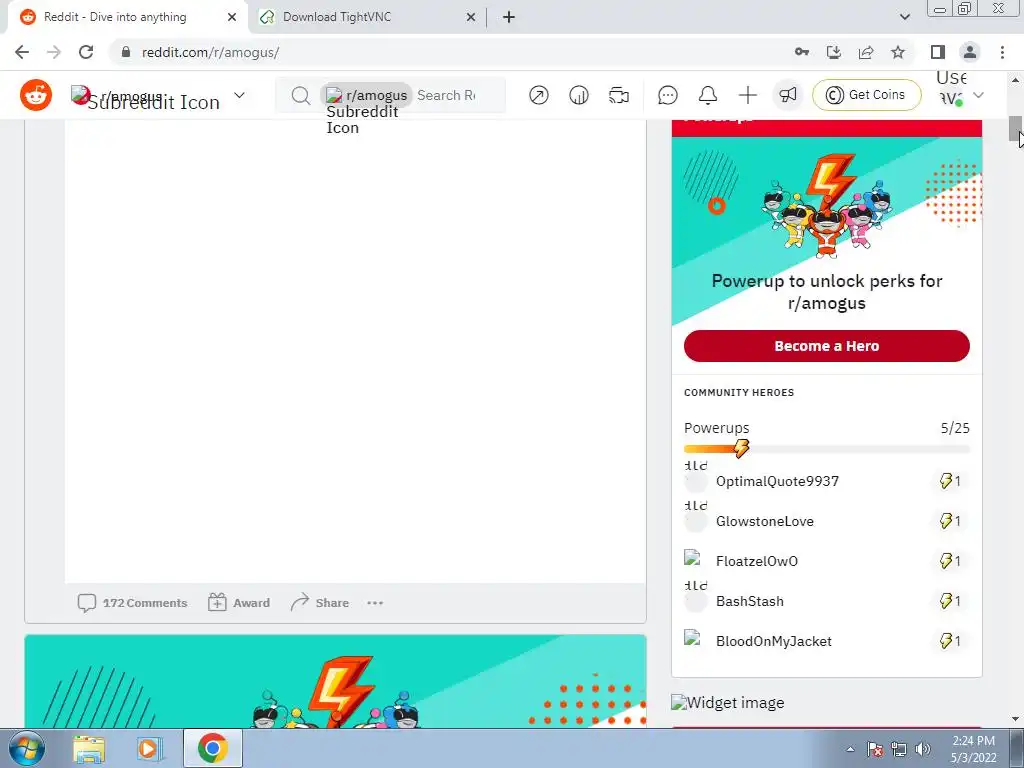
Task: Open OptimalQuote9937 hero profile
Action: (777, 481)
